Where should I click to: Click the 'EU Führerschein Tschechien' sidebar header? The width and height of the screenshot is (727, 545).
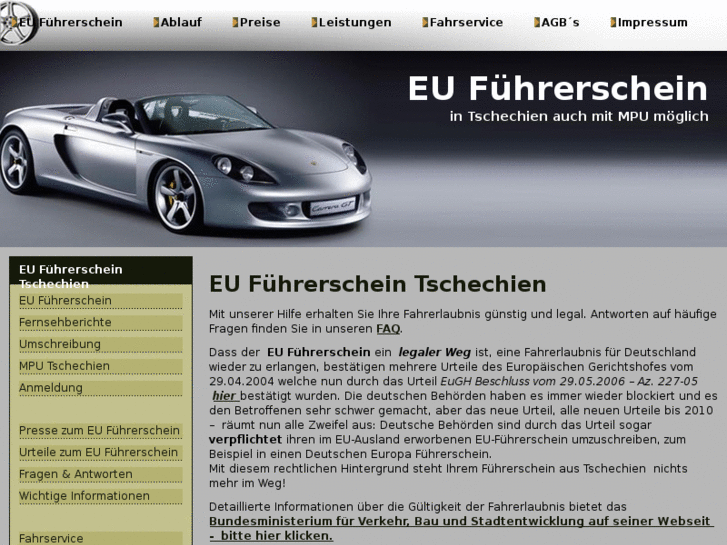101,271
